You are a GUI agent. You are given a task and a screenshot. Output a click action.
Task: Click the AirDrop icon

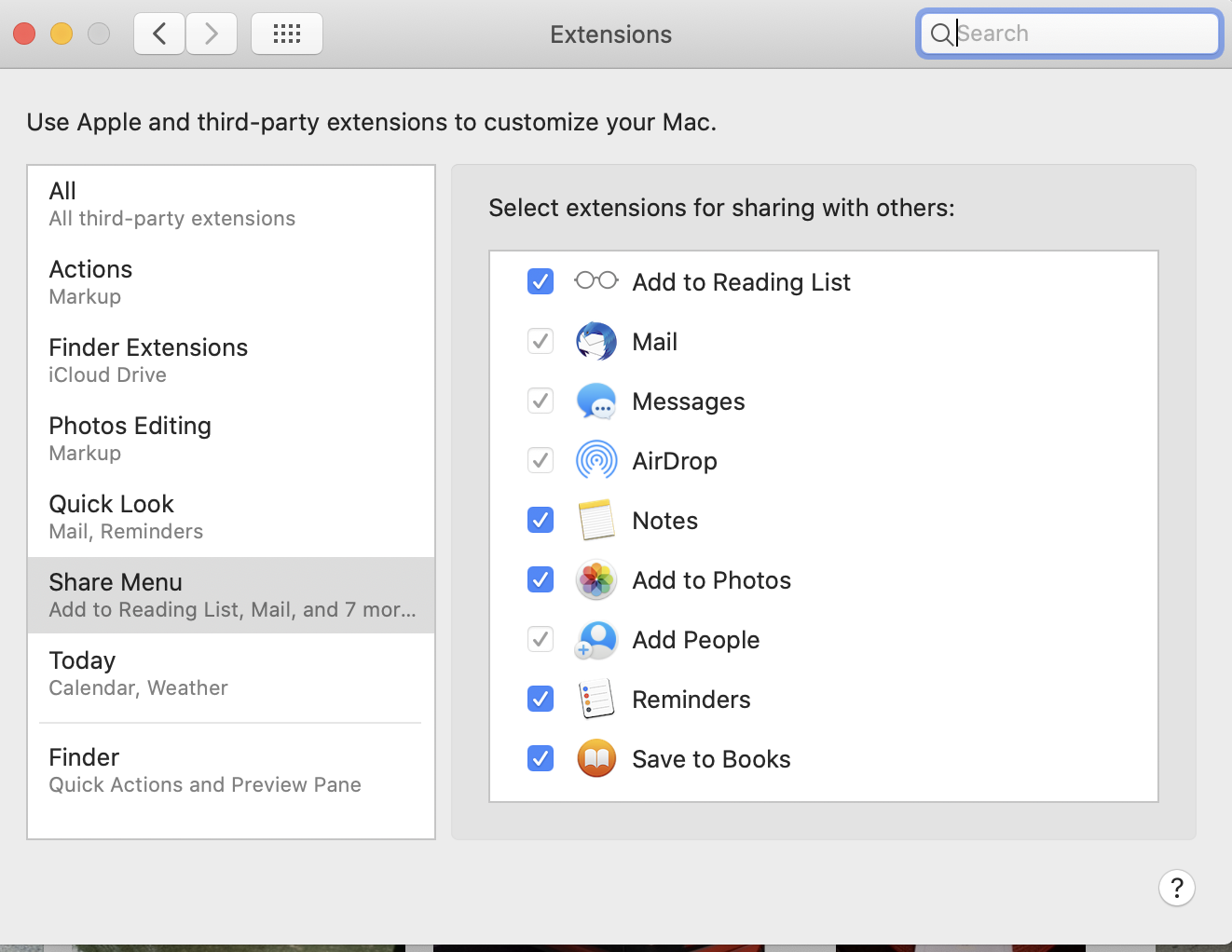click(x=596, y=460)
